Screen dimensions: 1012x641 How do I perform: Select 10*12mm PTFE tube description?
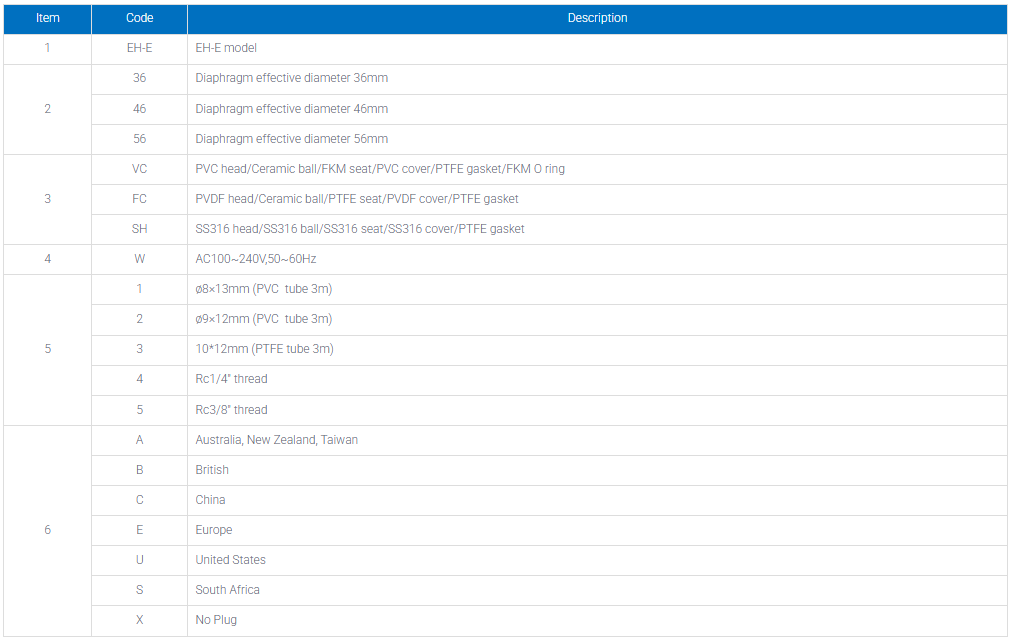(x=265, y=349)
